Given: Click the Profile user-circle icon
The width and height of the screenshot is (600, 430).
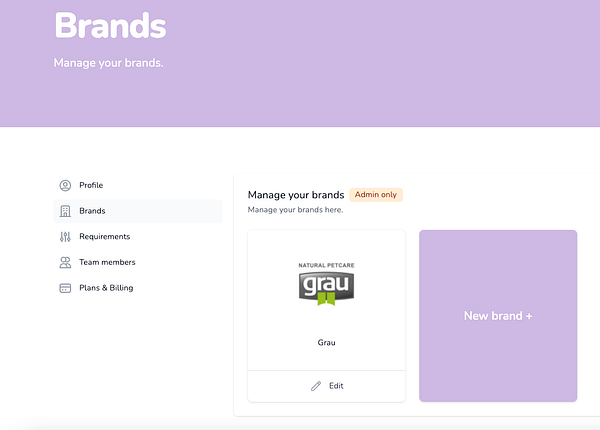Looking at the screenshot, I should tap(65, 186).
